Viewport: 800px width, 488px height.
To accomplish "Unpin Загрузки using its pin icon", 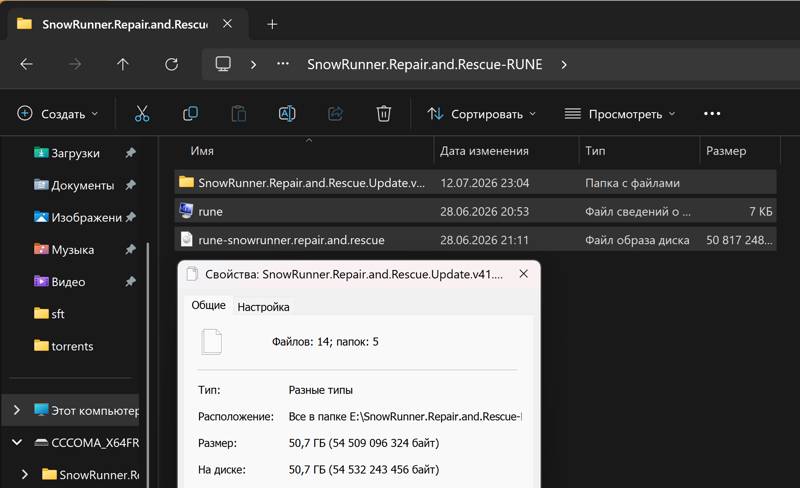I will tap(131, 152).
